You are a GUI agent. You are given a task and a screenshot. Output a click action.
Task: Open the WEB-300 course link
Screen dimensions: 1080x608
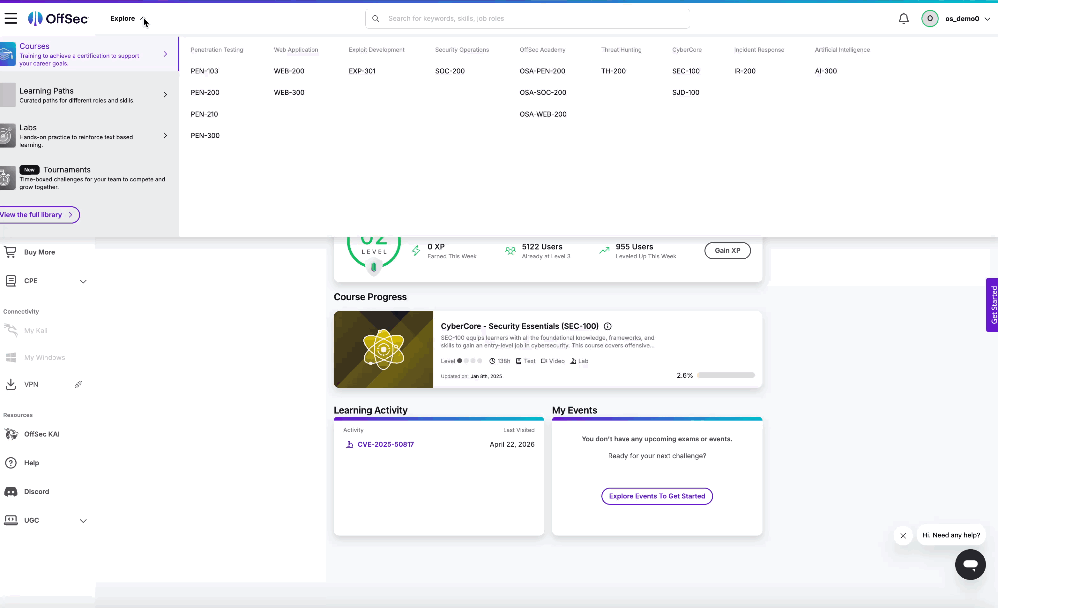(289, 92)
